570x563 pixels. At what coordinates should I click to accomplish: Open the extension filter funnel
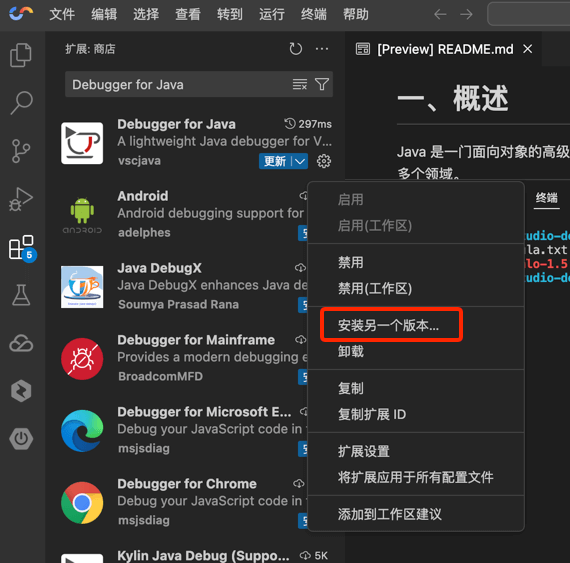click(x=322, y=84)
